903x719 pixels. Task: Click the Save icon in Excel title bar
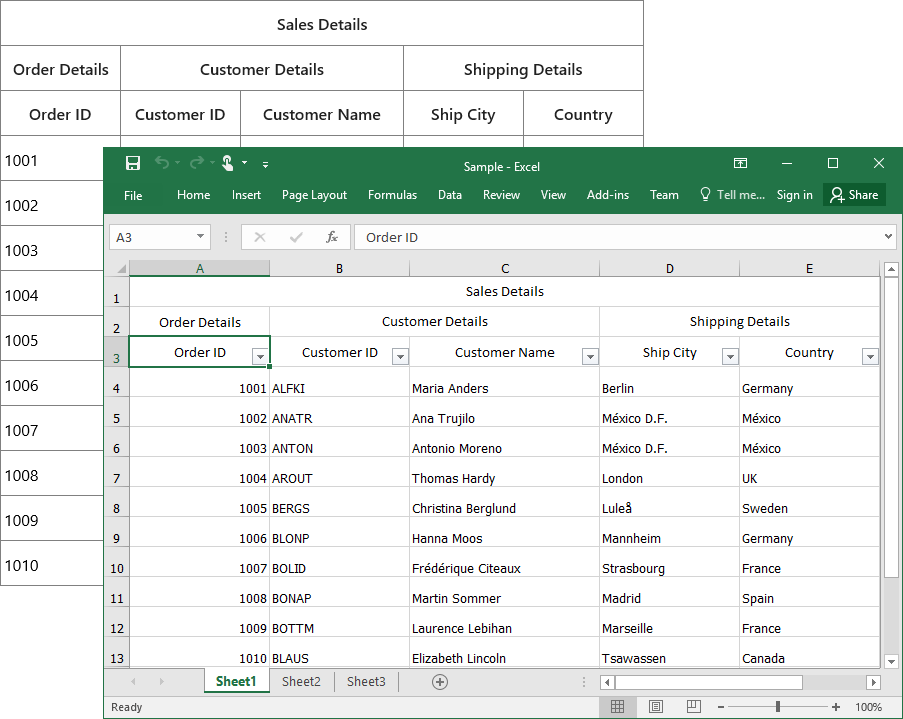pyautogui.click(x=133, y=163)
